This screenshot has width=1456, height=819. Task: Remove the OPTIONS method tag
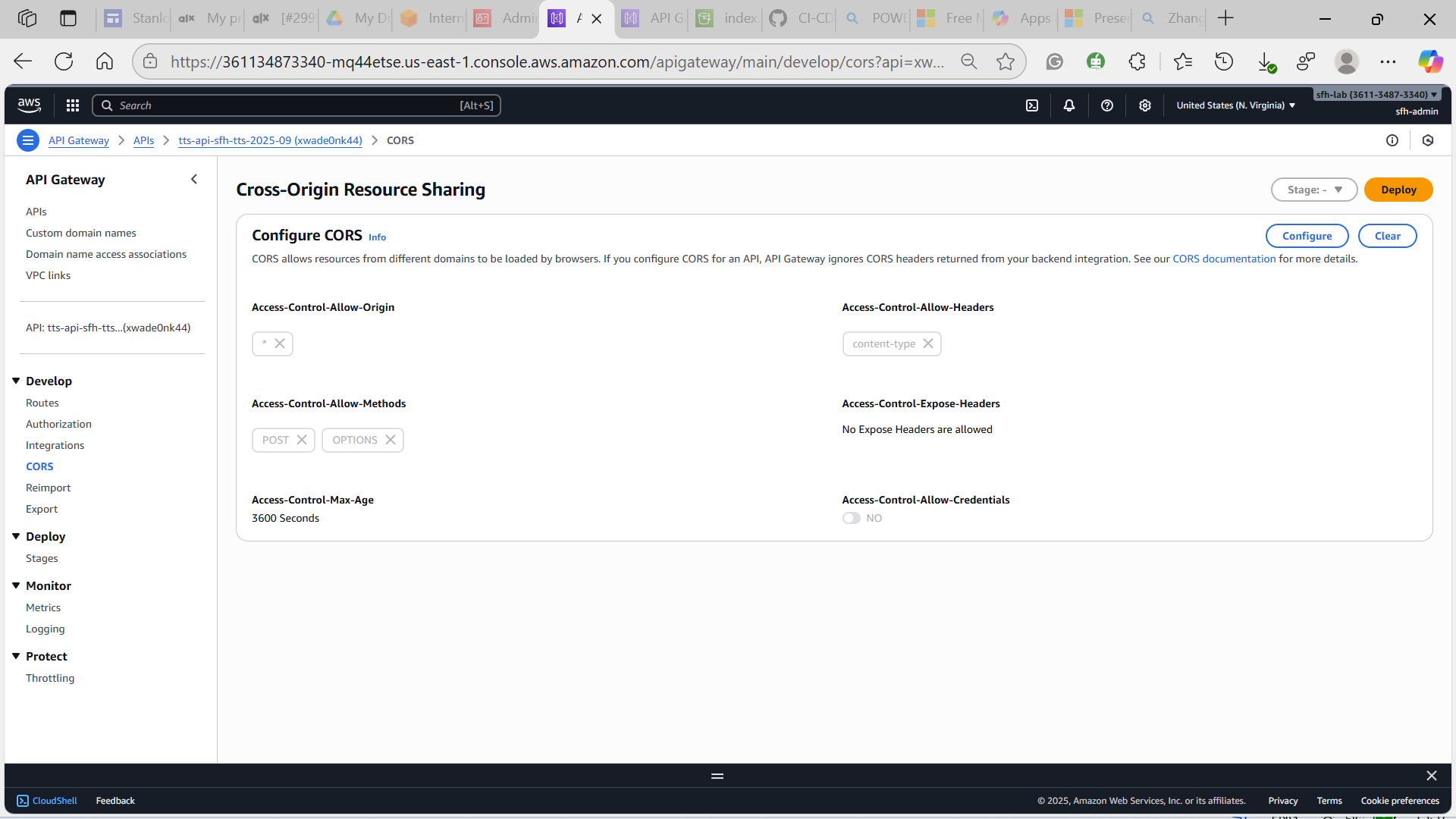(x=391, y=440)
